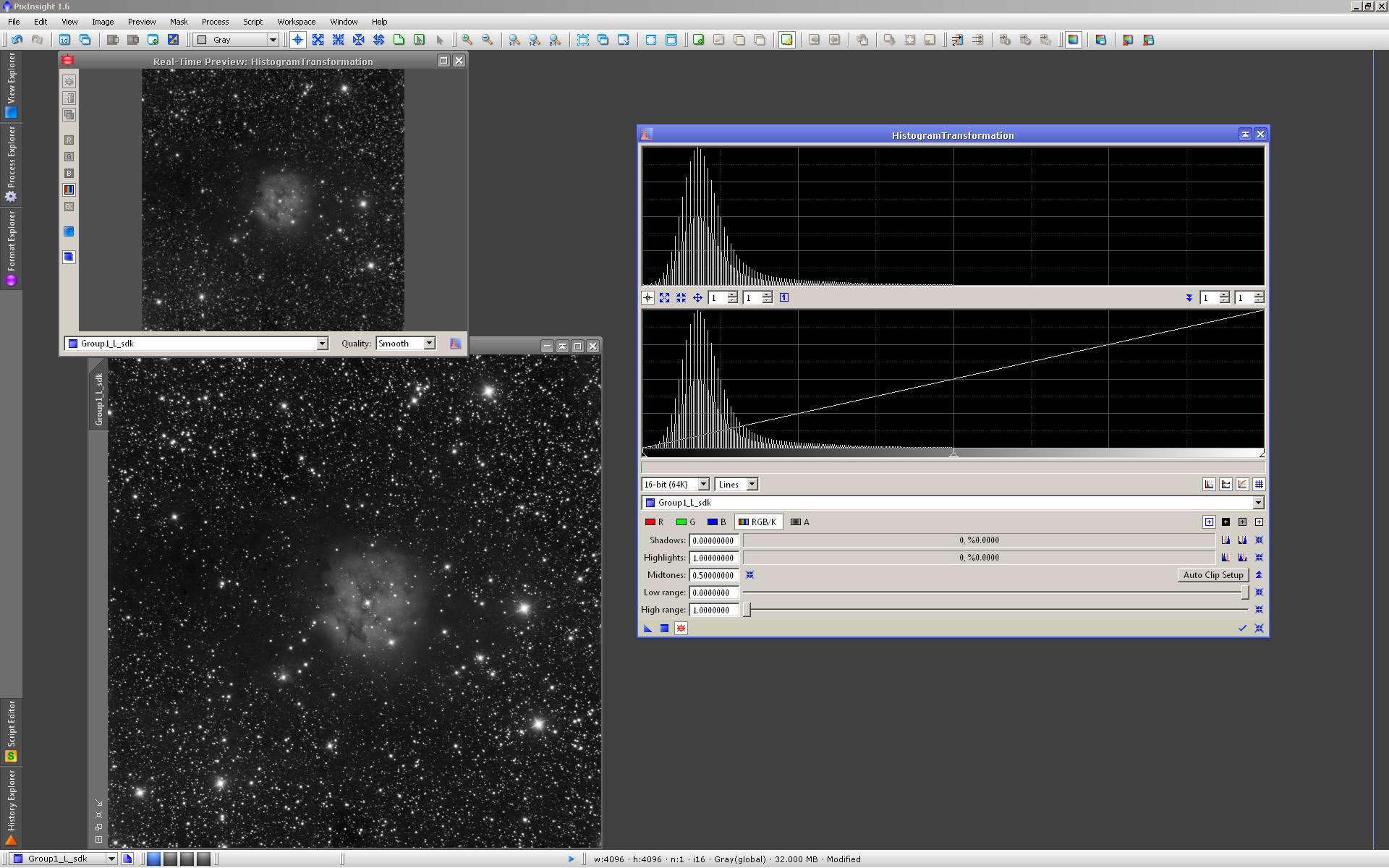This screenshot has height=868, width=1389.
Task: Select the RGB/K channel button
Action: 757,522
